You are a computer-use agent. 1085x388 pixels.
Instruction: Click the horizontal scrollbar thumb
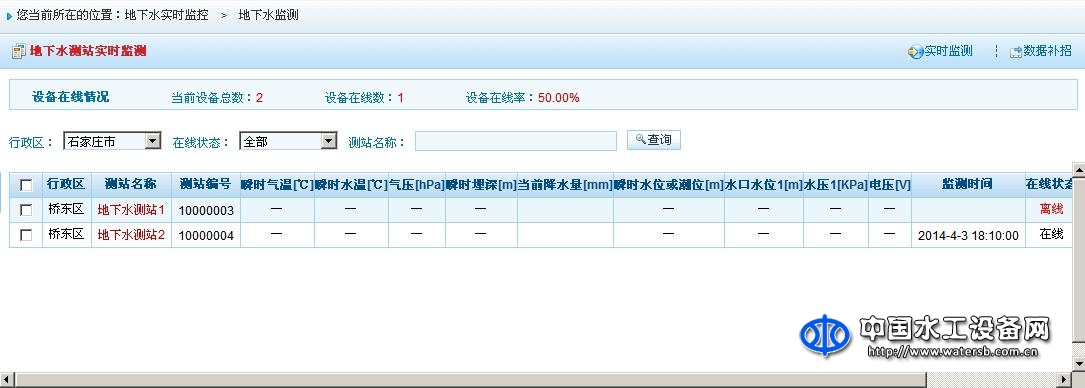[470, 380]
